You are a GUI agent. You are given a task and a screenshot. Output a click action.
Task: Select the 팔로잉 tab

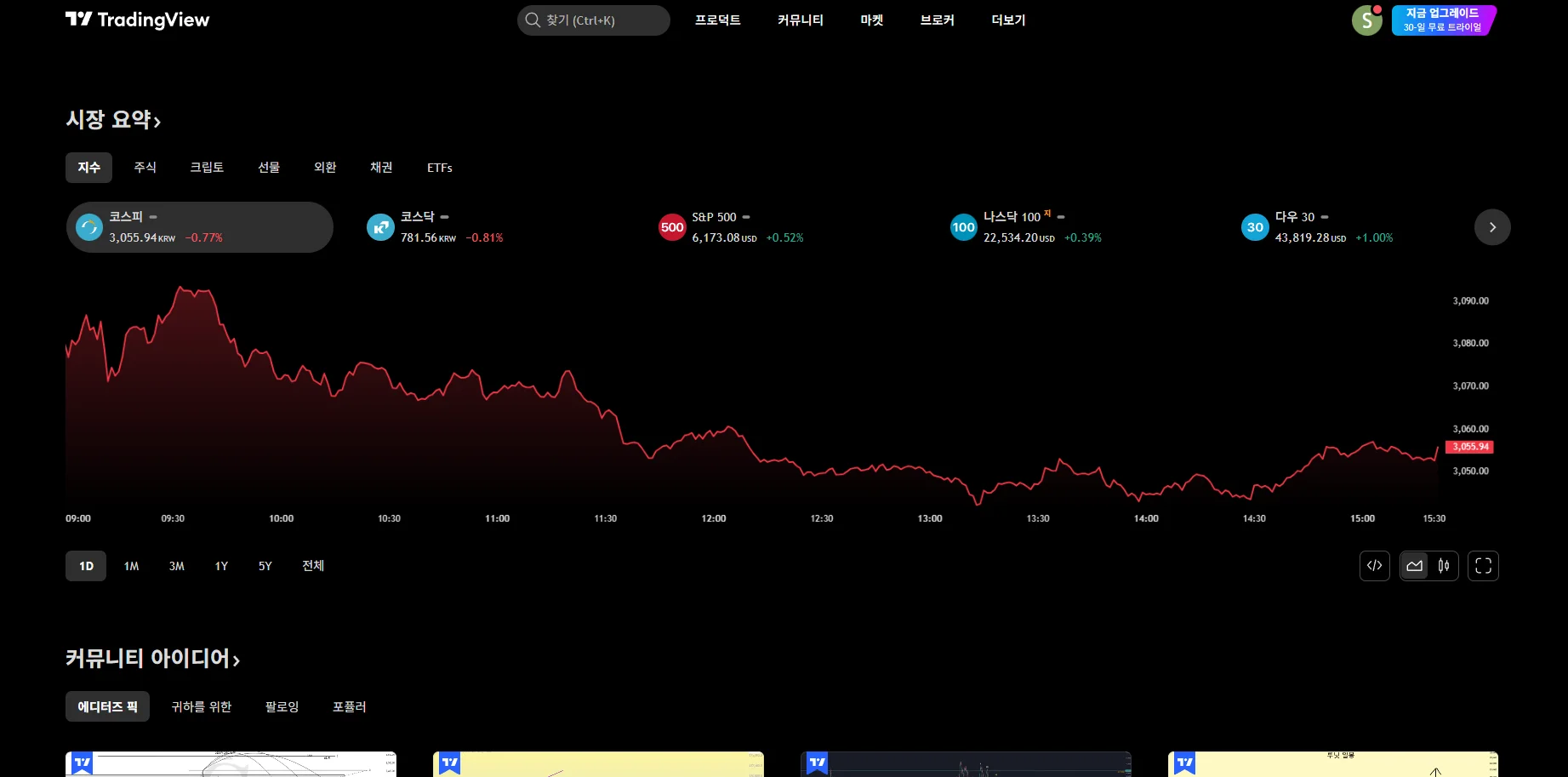(x=282, y=706)
